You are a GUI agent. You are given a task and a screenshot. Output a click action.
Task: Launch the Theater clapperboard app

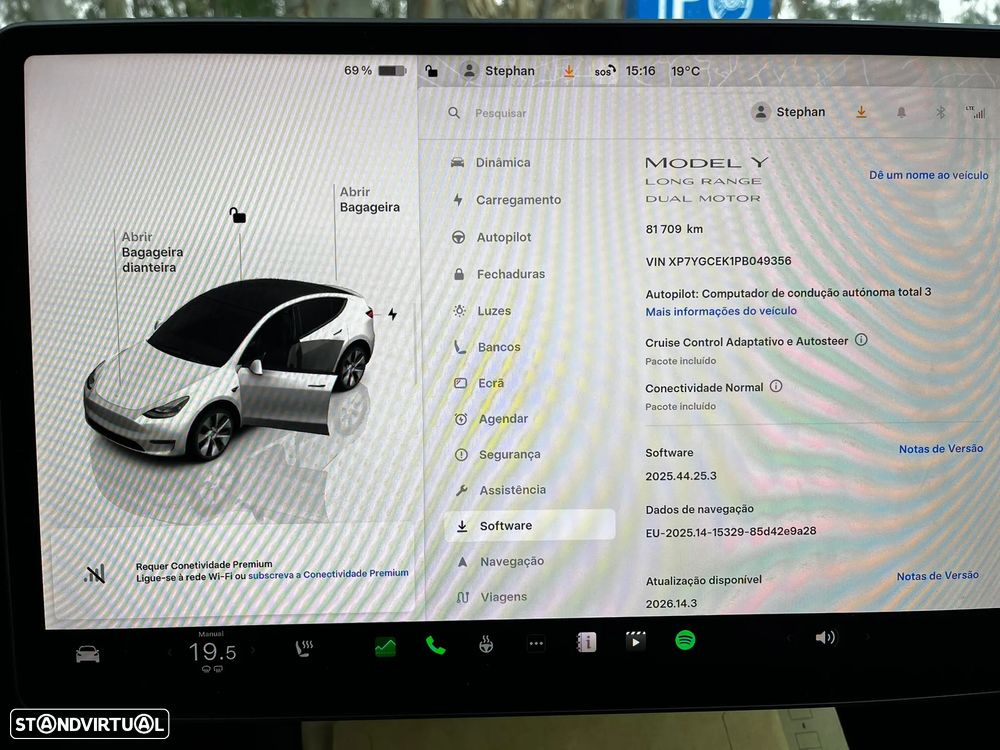tap(636, 641)
